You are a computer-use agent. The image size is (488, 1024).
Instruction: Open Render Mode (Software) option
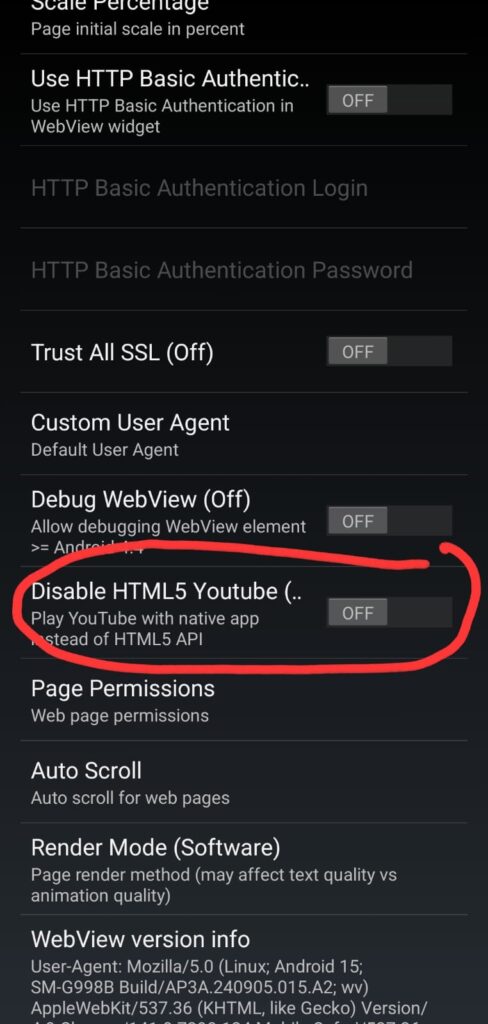click(x=244, y=871)
